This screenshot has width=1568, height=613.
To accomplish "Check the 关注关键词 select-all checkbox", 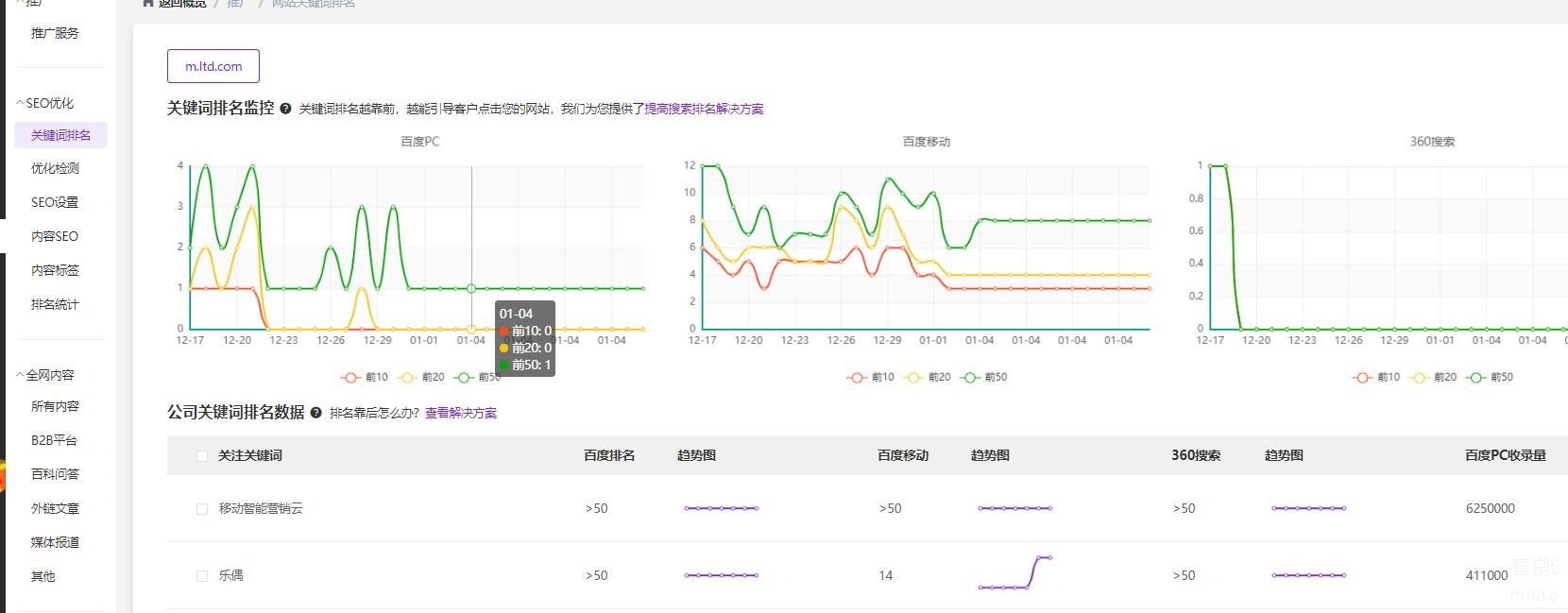I will point(201,456).
